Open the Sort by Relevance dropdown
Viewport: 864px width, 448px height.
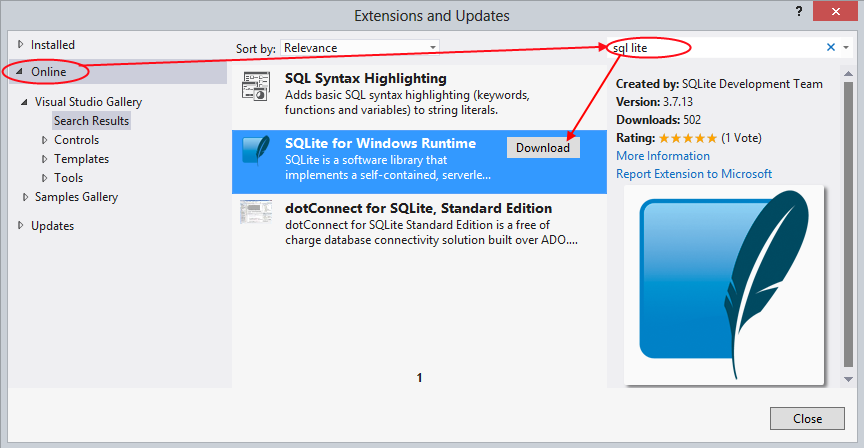coord(359,47)
